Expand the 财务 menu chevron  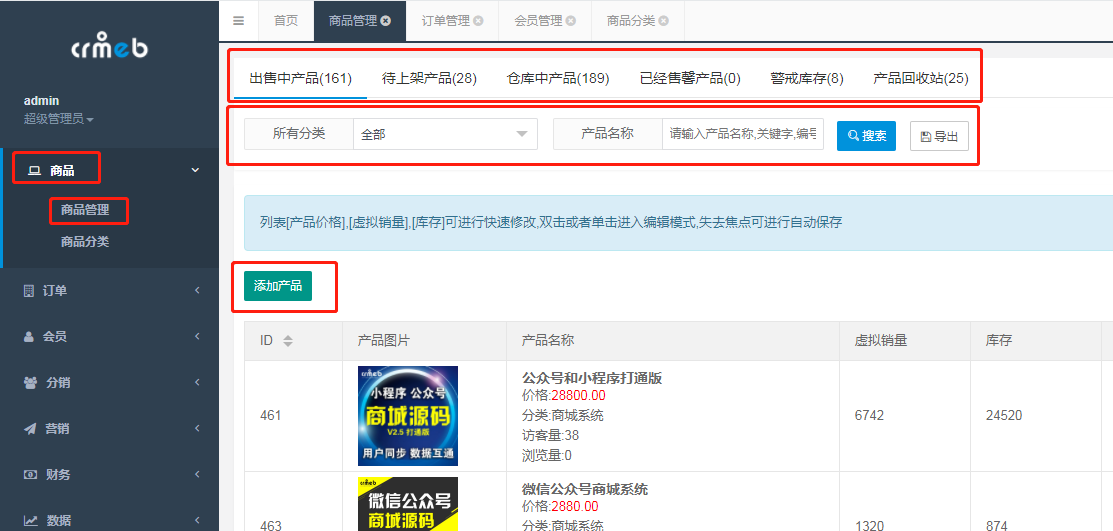pos(197,475)
